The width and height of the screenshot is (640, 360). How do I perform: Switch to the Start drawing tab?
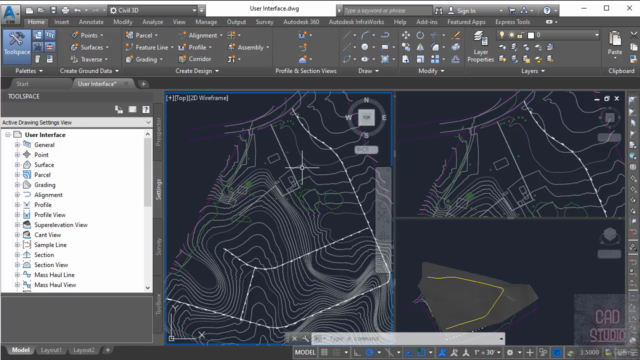pos(22,84)
